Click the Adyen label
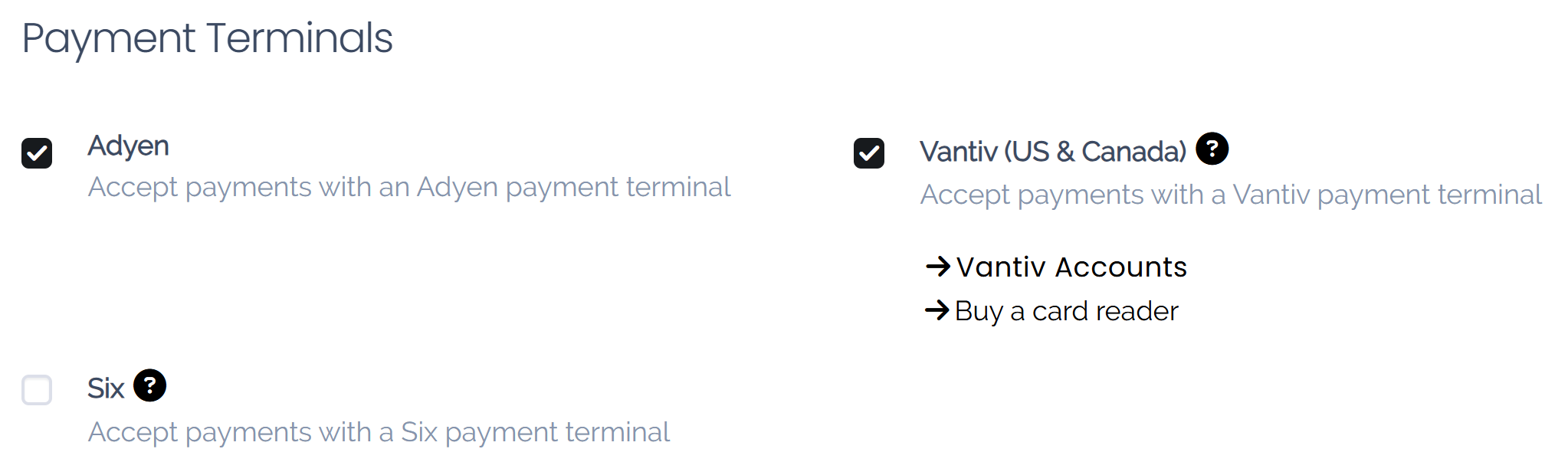The width and height of the screenshot is (1568, 462). coord(129,146)
